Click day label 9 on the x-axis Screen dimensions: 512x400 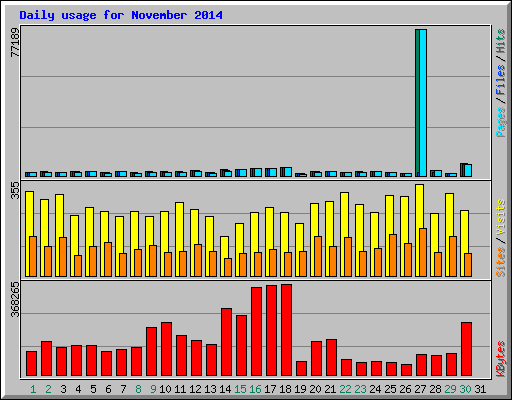(153, 389)
